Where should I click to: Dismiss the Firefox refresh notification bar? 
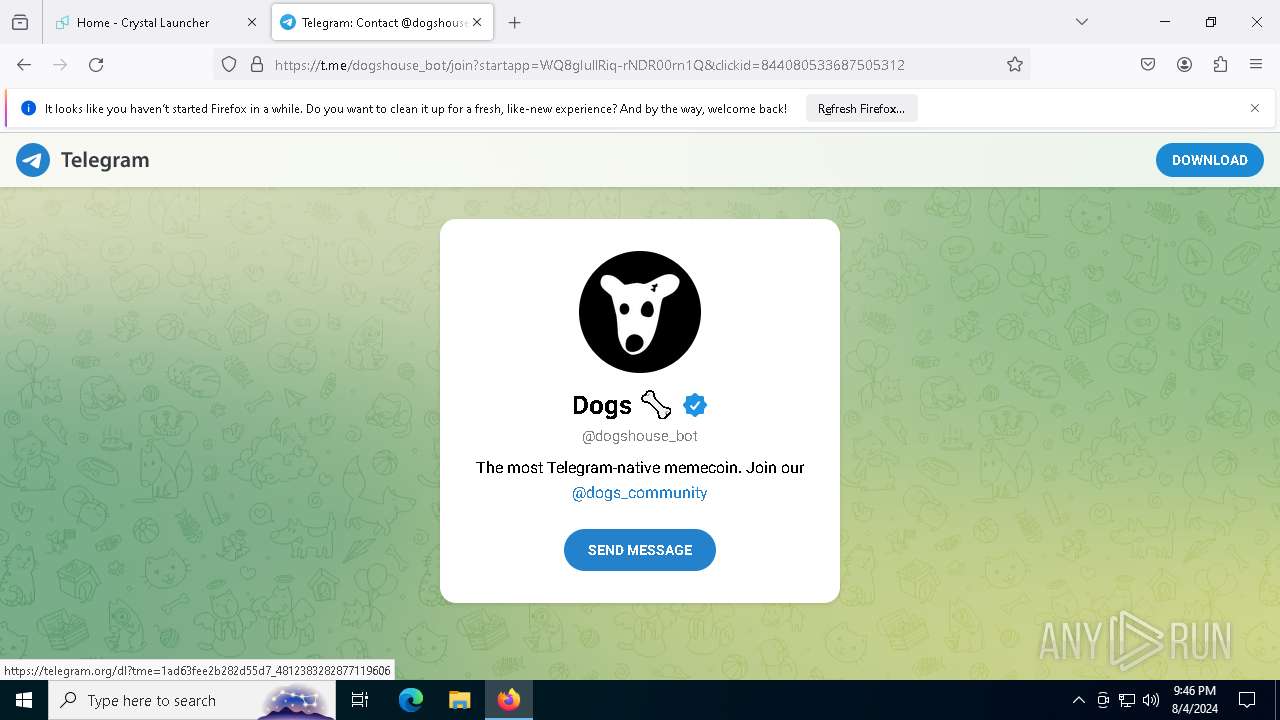[1255, 108]
